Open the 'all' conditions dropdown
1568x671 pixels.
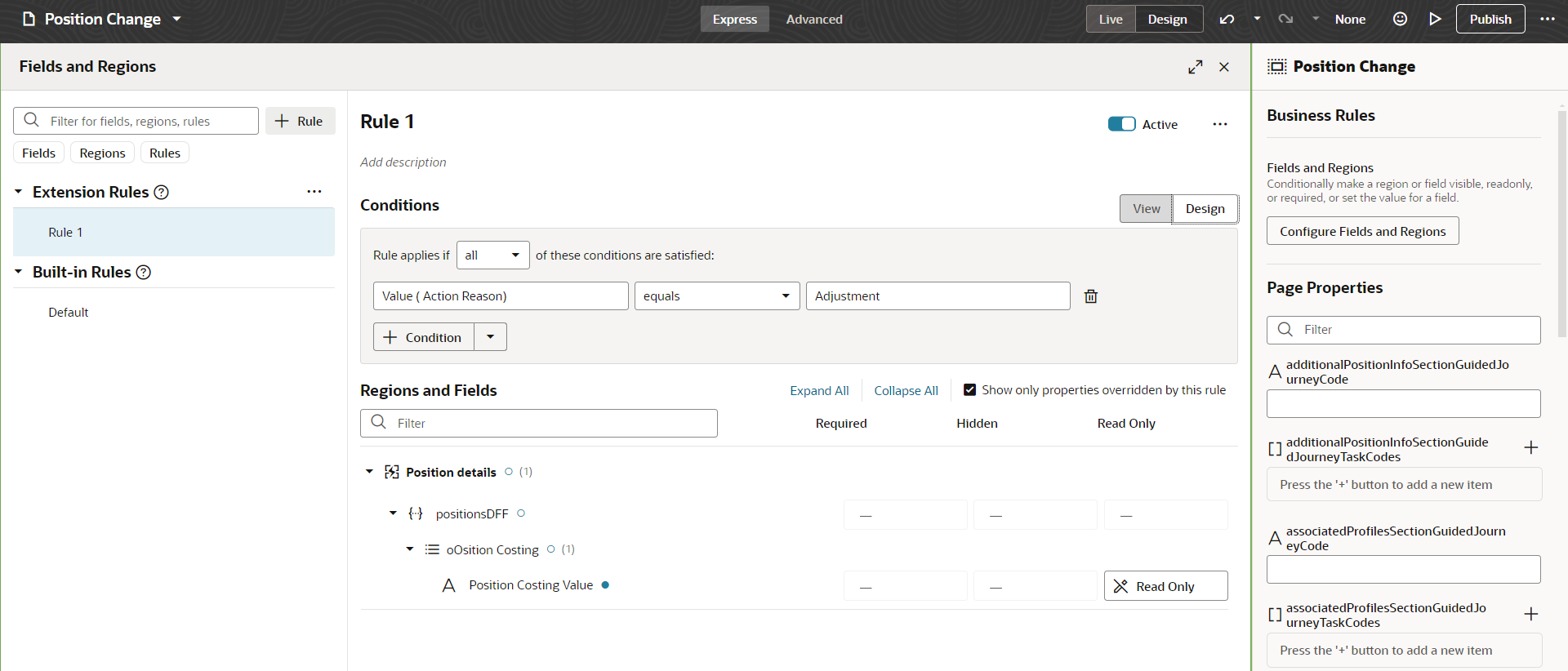[492, 256]
